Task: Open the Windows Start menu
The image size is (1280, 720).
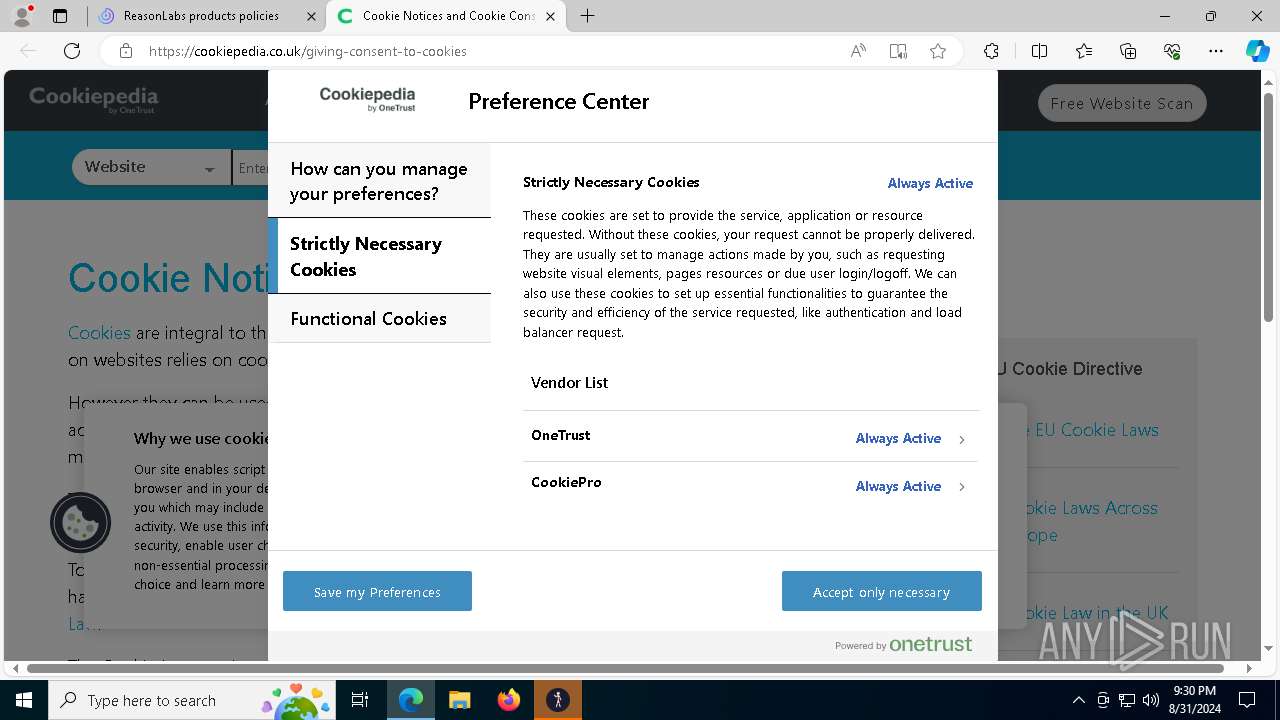Action: (x=23, y=700)
